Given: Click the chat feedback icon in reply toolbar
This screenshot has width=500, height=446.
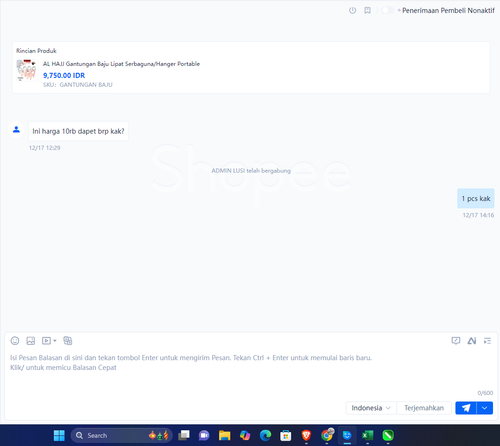Looking at the screenshot, I should click(x=456, y=341).
